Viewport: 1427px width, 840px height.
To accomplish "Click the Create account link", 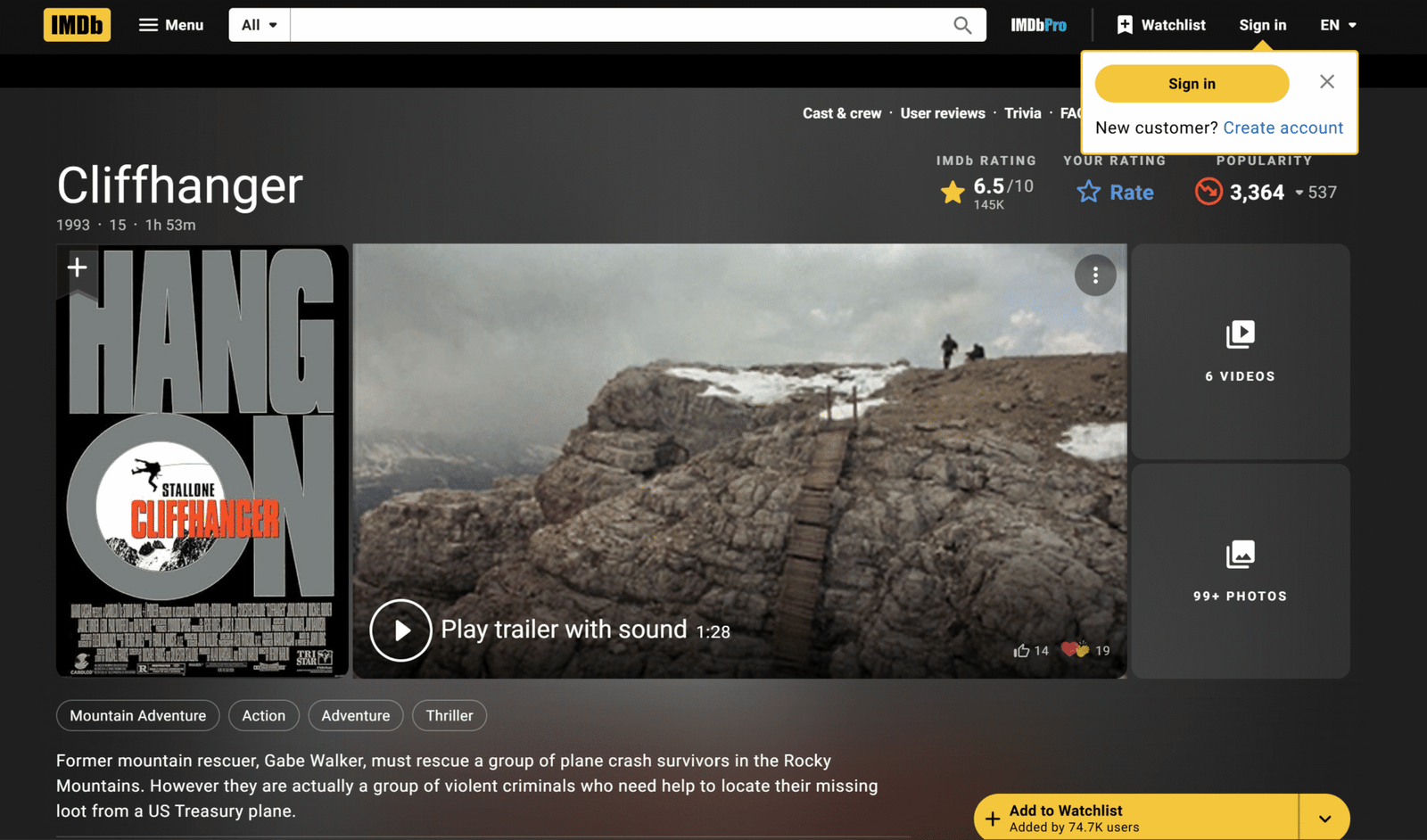I will 1283,128.
